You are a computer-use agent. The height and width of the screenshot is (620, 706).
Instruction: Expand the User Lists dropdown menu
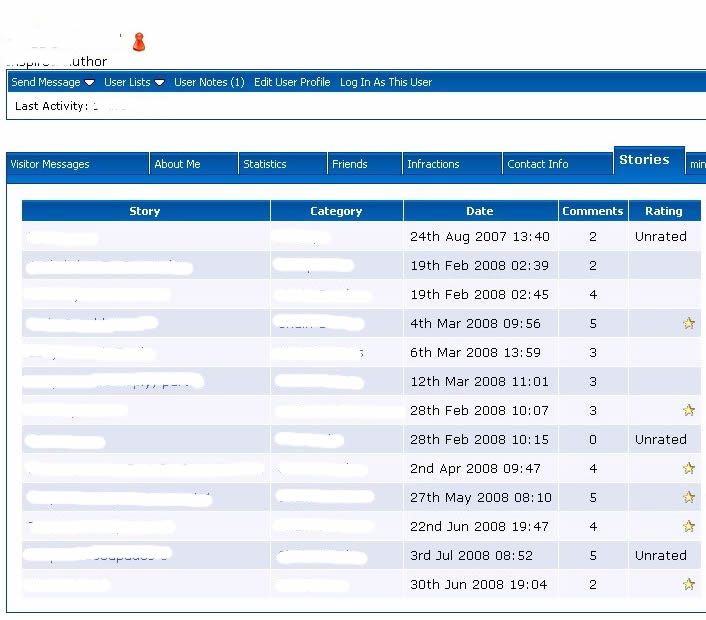tap(133, 82)
